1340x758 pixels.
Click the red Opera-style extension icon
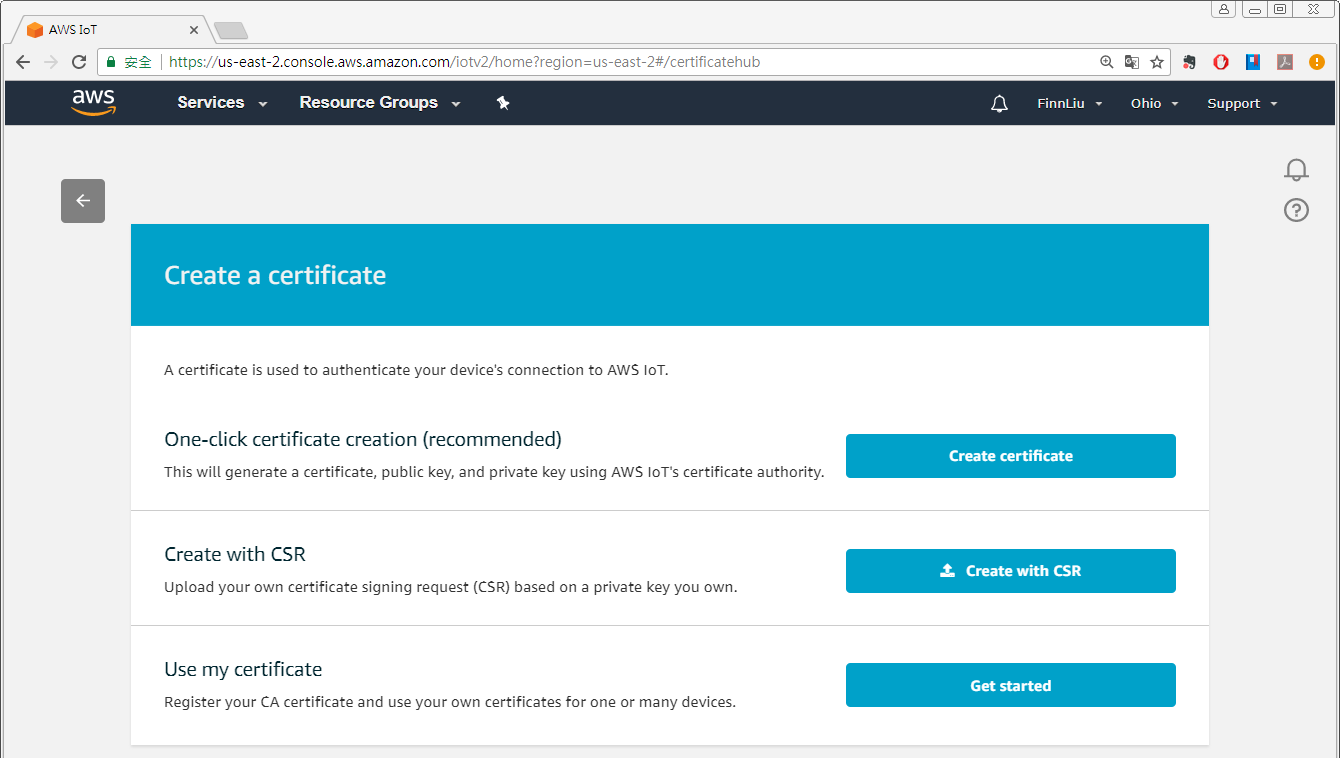1221,62
